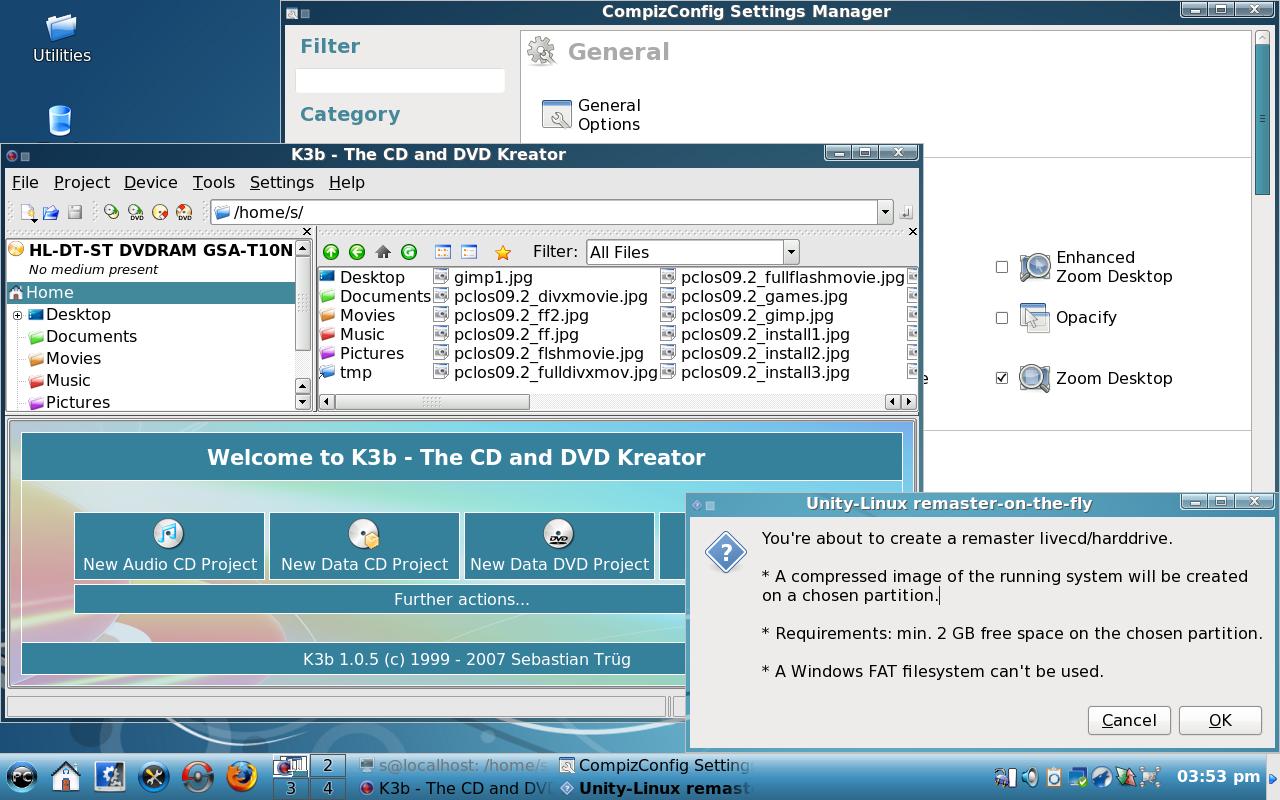Open the Project menu in K3b

pyautogui.click(x=82, y=182)
